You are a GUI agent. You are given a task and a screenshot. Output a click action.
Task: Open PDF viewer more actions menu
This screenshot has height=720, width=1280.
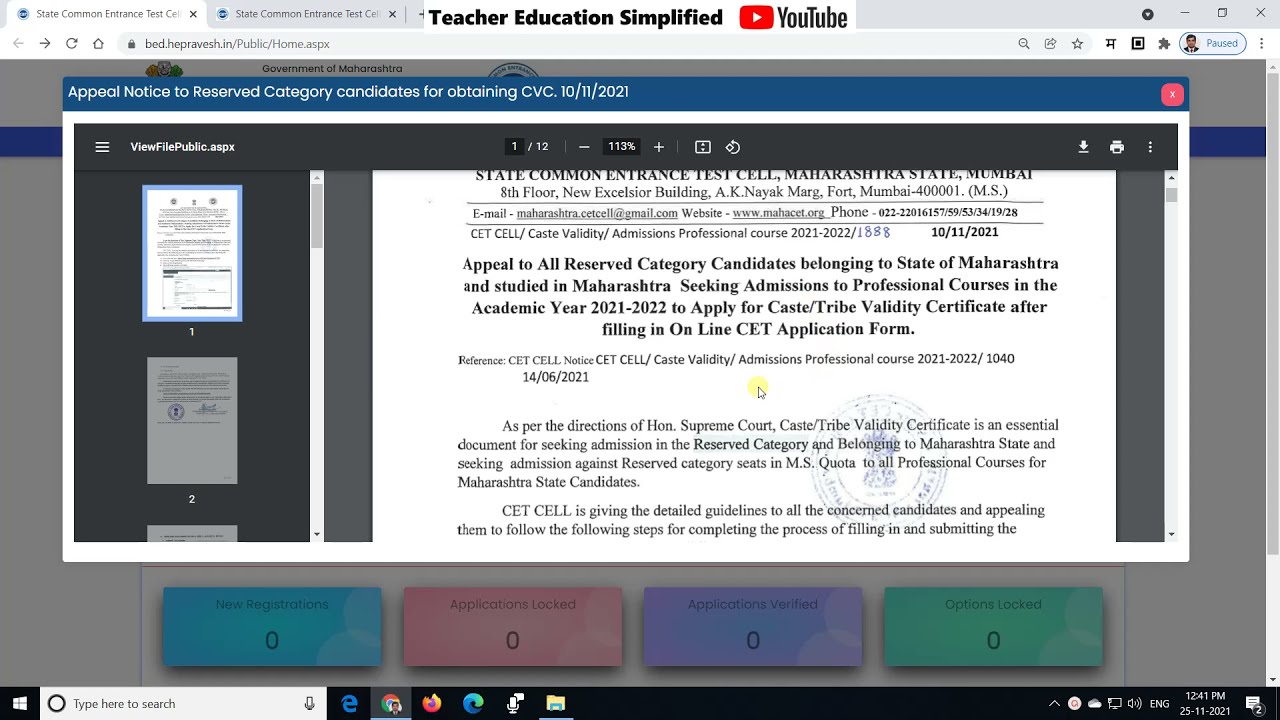[1150, 147]
